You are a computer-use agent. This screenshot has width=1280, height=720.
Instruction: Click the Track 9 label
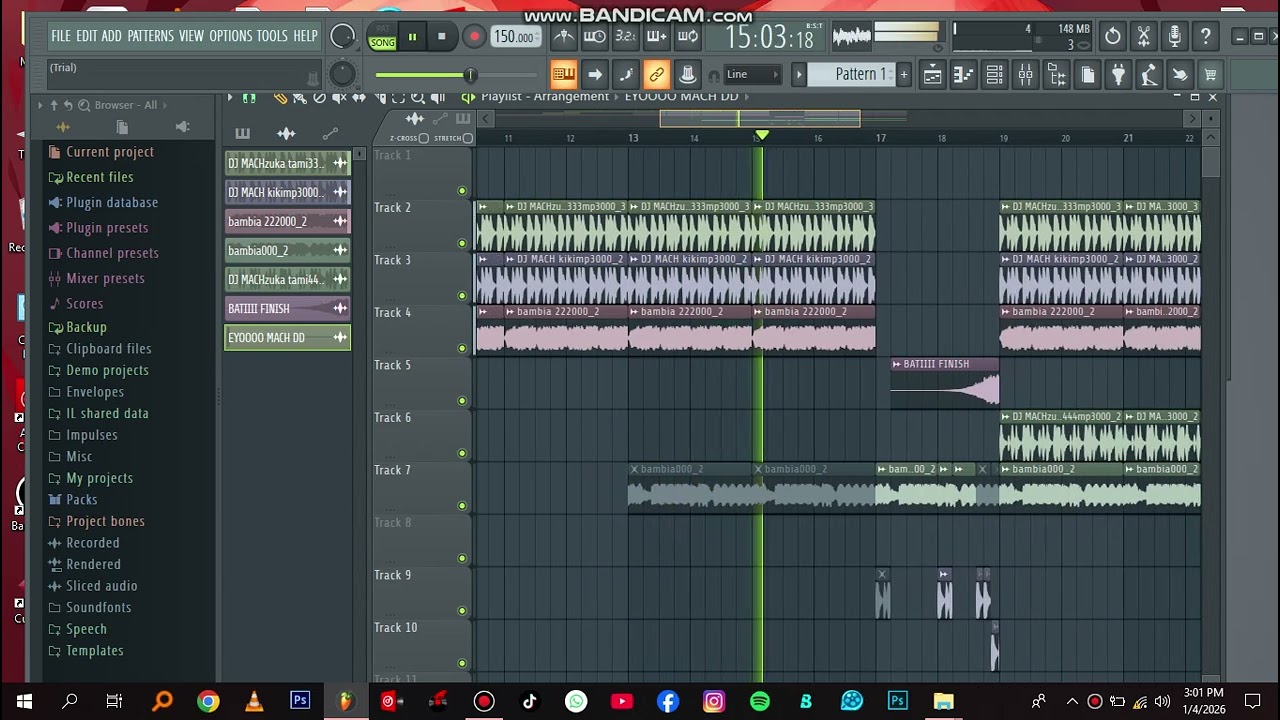pos(392,575)
